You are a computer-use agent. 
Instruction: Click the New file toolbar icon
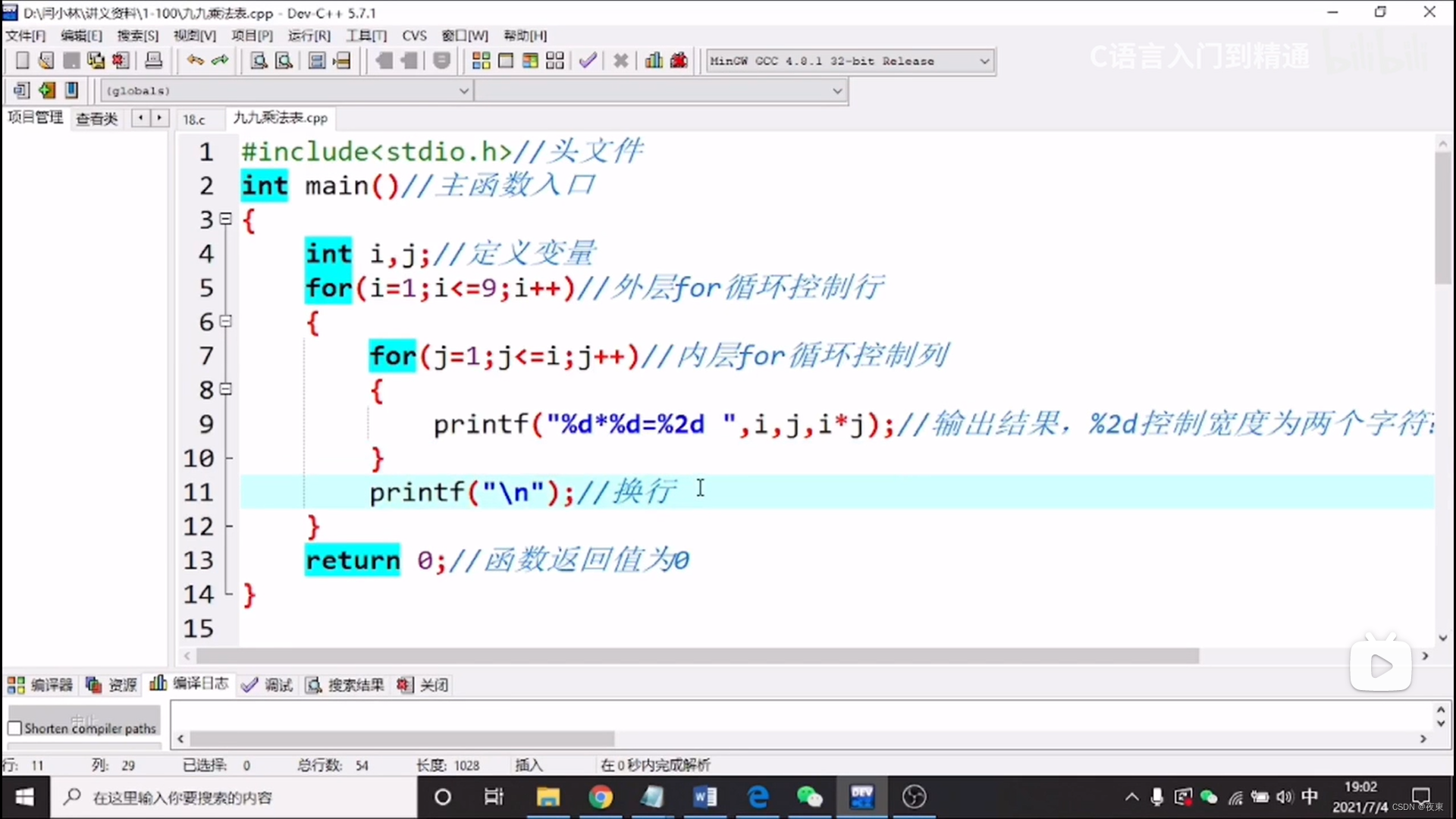click(22, 61)
